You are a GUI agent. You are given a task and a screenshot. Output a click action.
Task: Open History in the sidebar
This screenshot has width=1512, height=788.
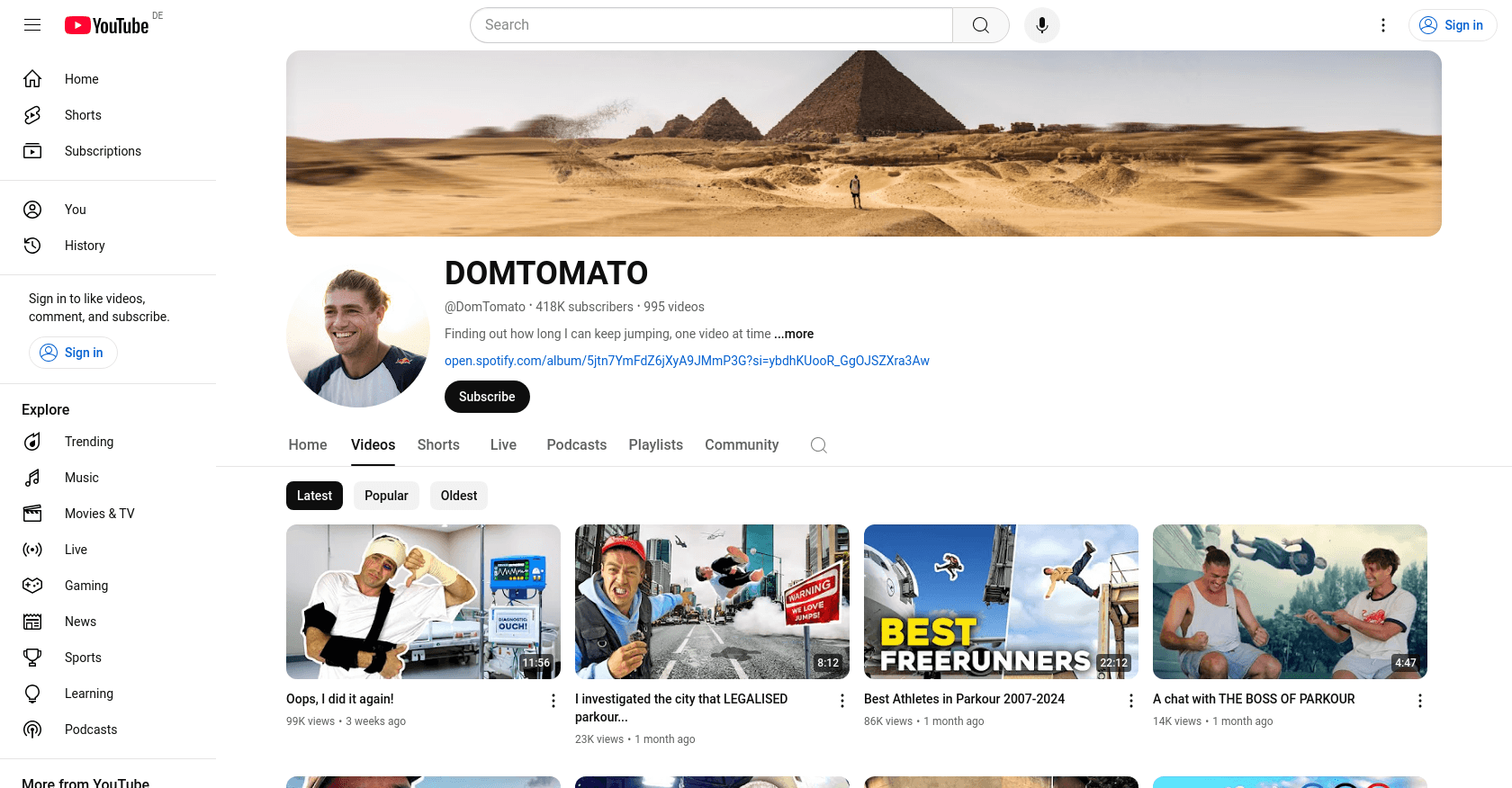pyautogui.click(x=85, y=246)
